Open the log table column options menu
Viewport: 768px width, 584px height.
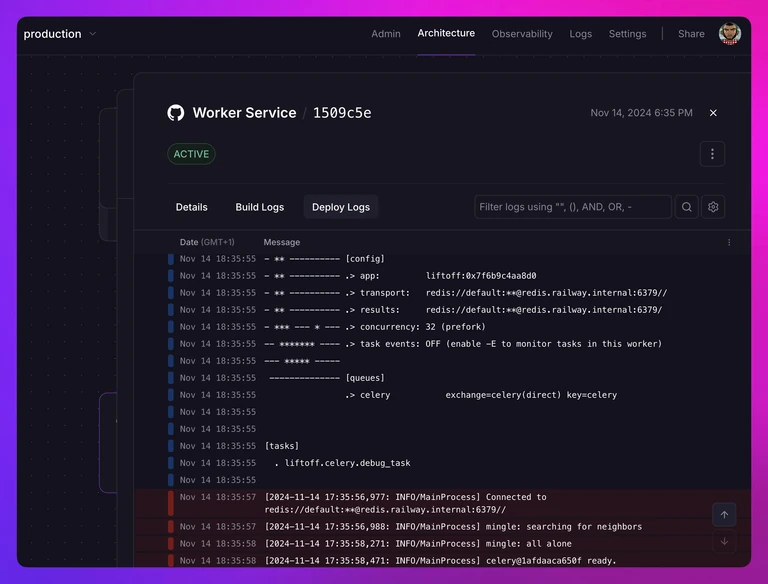click(729, 243)
